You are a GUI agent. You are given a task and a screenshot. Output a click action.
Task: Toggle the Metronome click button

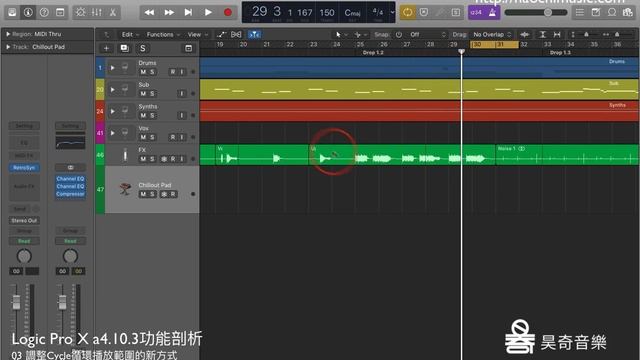click(x=493, y=12)
